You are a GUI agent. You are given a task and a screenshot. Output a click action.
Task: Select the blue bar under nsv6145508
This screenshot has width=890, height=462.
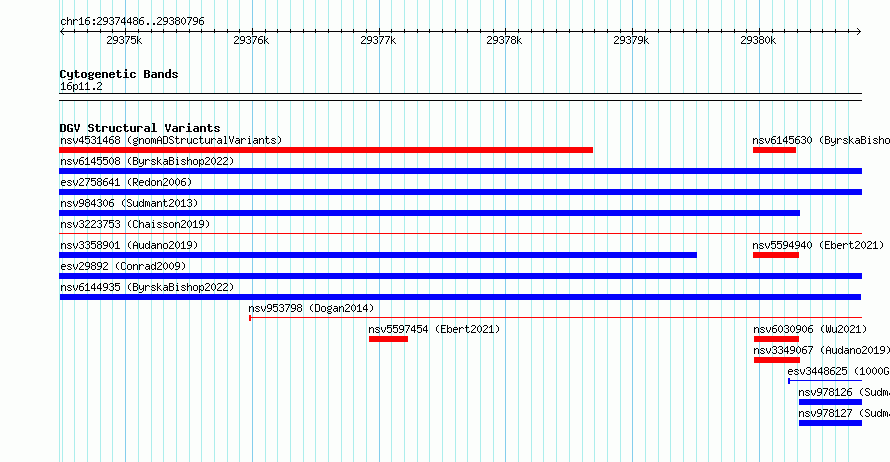click(x=460, y=171)
